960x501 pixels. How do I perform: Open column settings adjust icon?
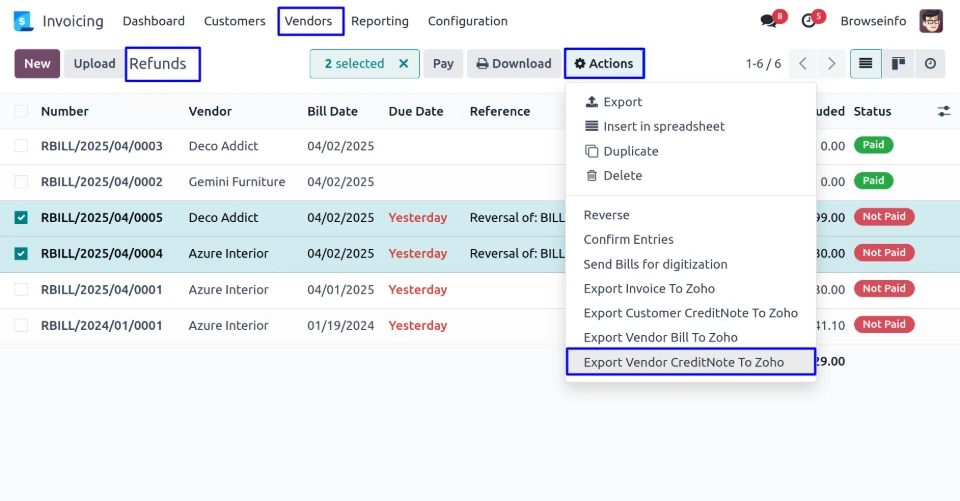pyautogui.click(x=943, y=111)
